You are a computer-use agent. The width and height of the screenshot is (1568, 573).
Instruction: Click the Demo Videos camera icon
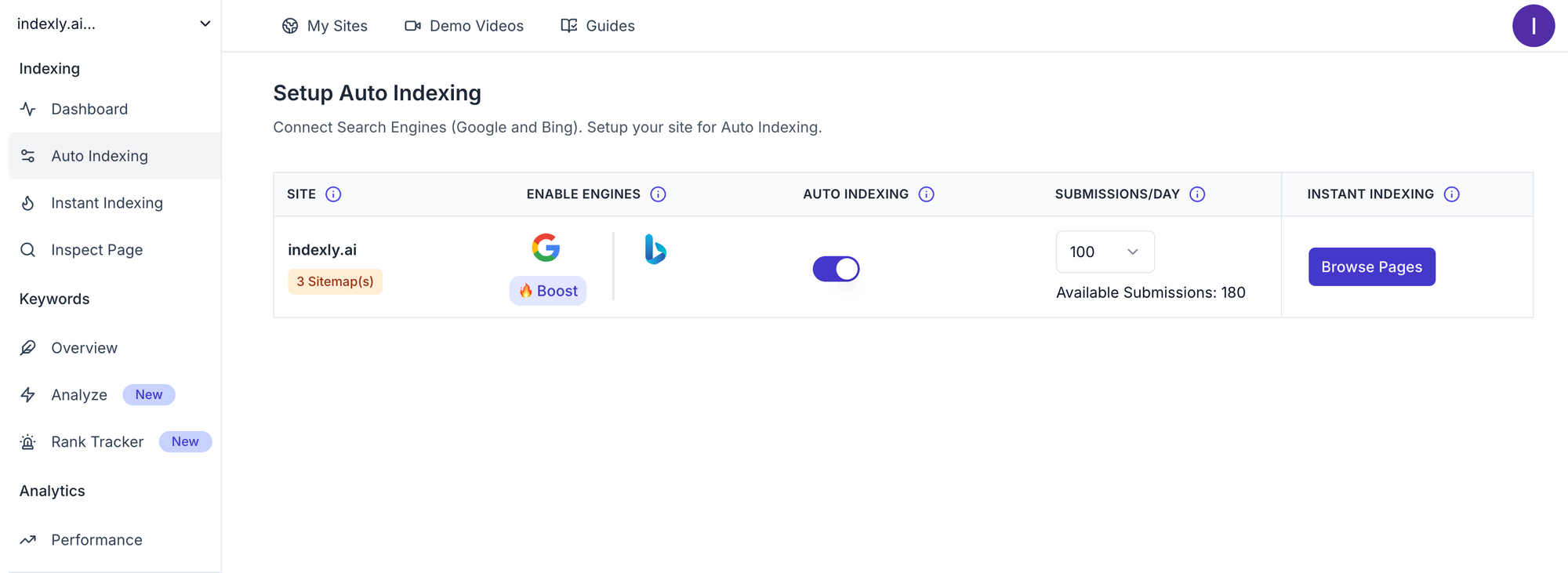click(412, 26)
